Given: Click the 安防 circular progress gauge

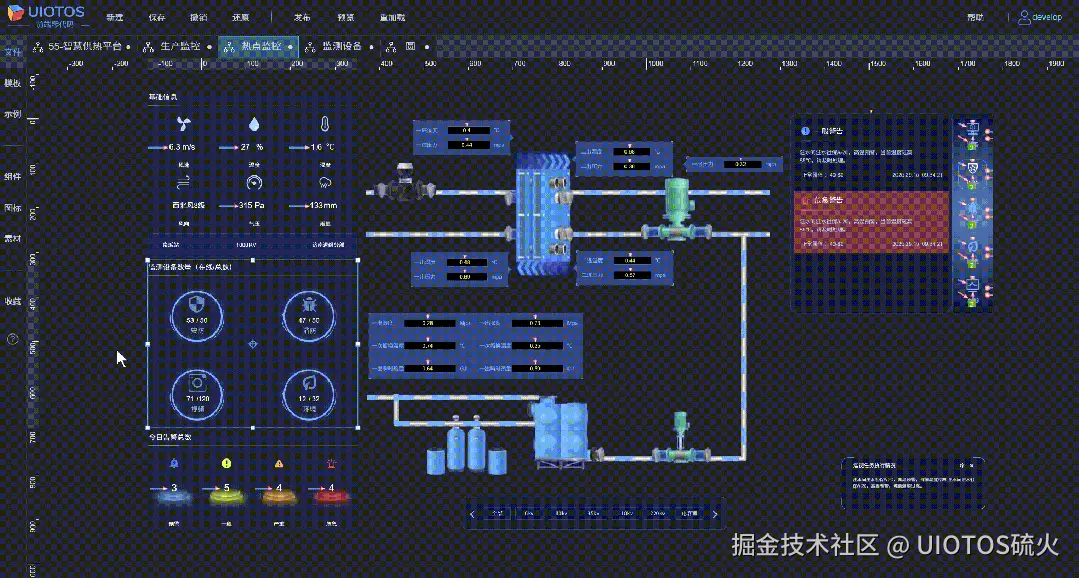Looking at the screenshot, I should pyautogui.click(x=196, y=315).
